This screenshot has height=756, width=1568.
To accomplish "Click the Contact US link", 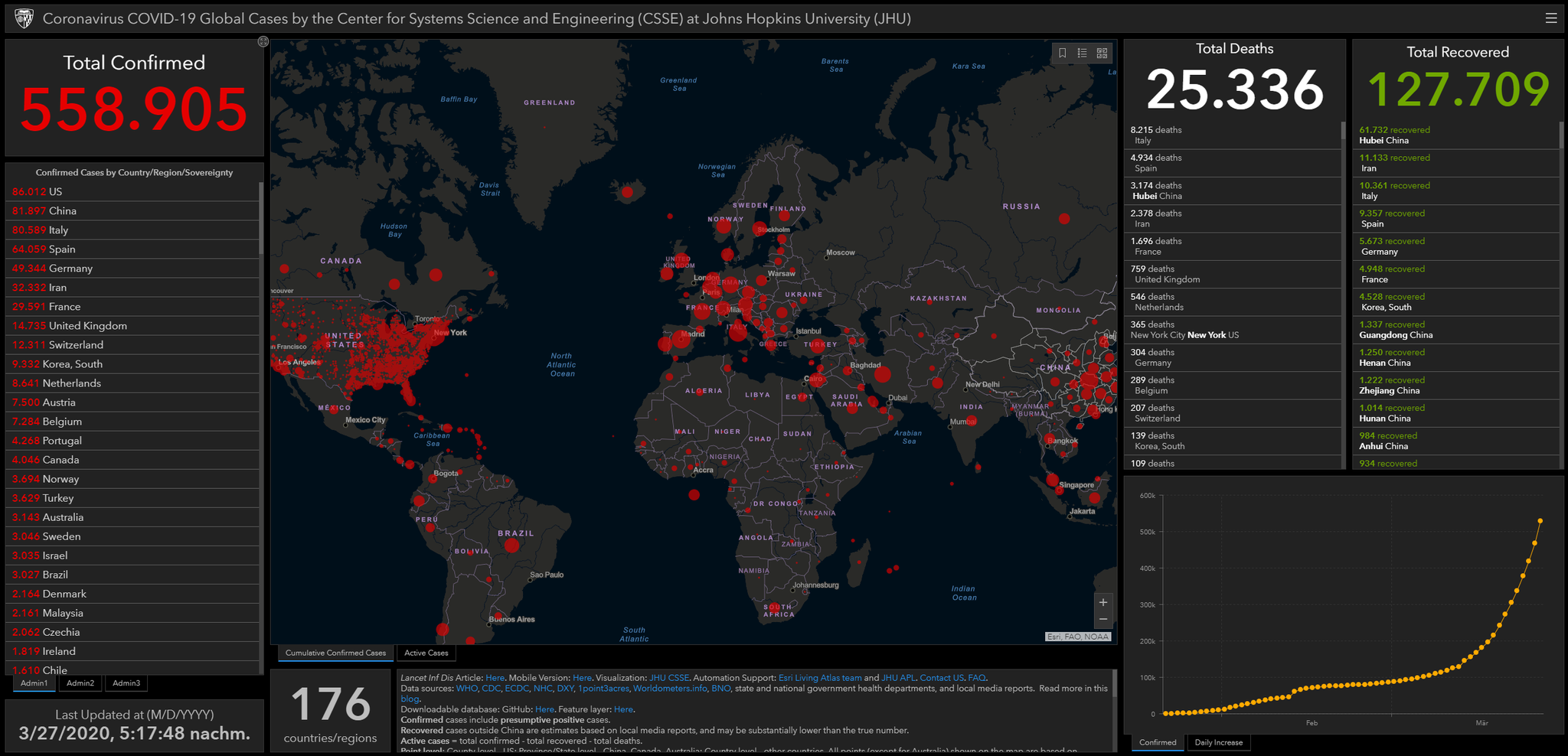I will [x=942, y=678].
